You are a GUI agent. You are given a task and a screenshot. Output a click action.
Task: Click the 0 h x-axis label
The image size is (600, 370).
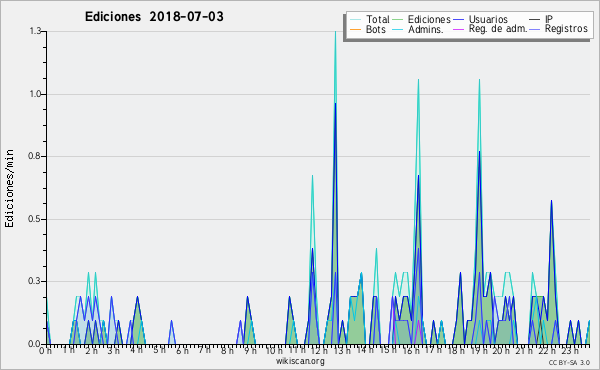pos(46,350)
